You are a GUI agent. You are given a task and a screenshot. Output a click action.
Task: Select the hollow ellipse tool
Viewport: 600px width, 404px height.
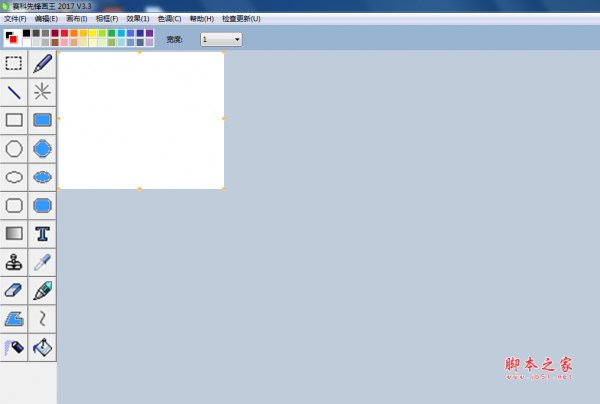click(14, 177)
